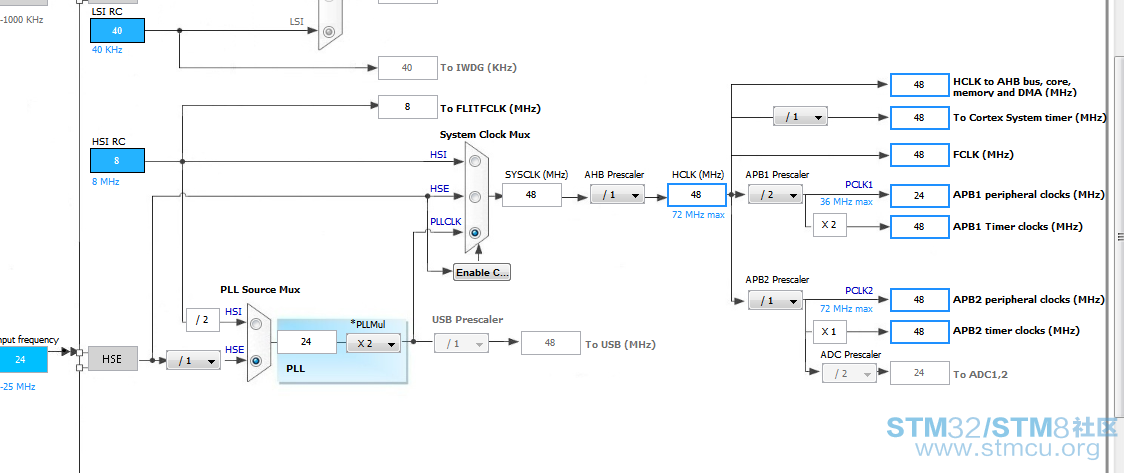Open the ADC Prescaler dropdown

pyautogui.click(x=849, y=373)
